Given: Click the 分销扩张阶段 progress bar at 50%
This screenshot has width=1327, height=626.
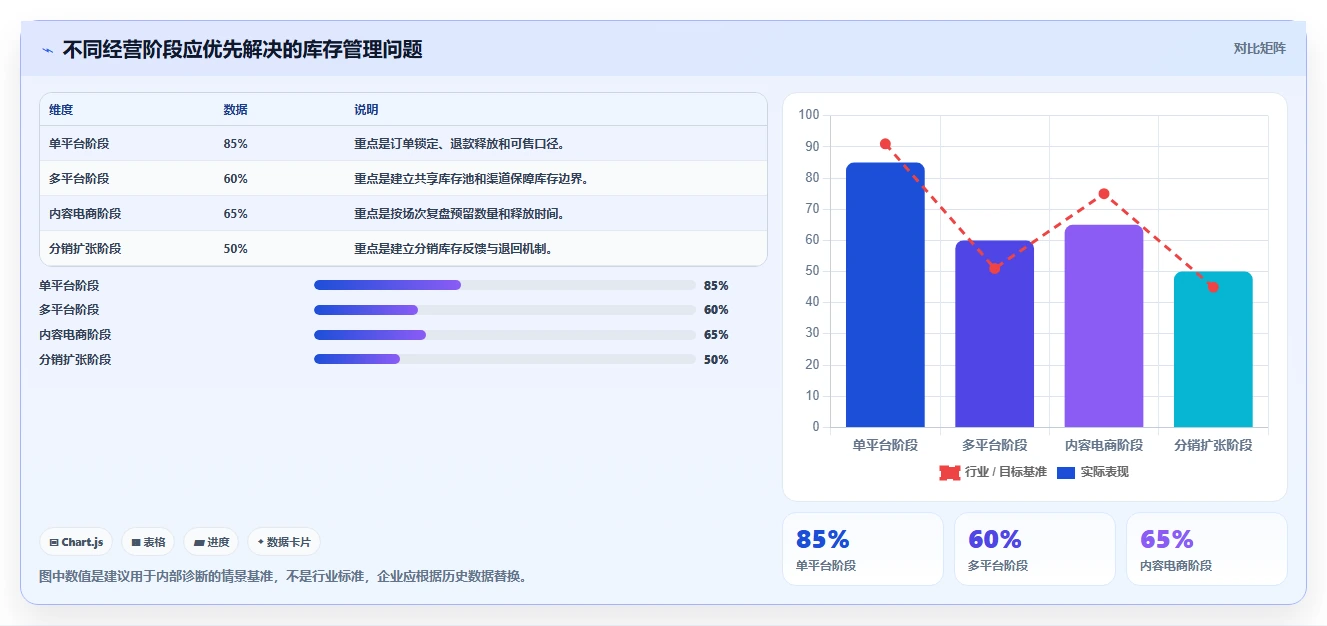Looking at the screenshot, I should [504, 360].
